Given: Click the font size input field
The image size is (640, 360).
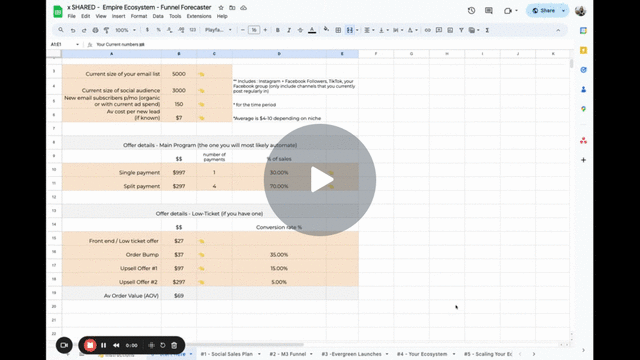Looking at the screenshot, I should tap(254, 30).
